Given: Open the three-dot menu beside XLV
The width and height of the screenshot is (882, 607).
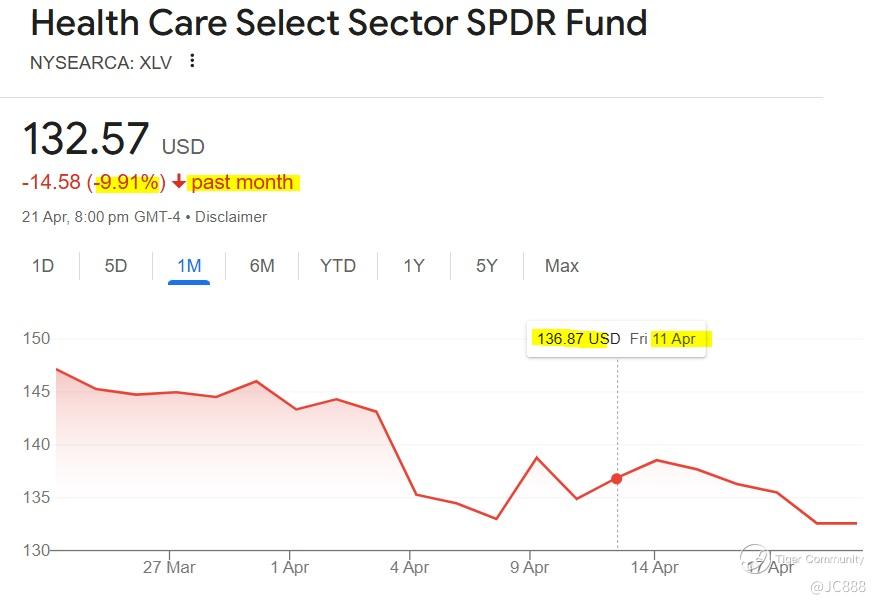Looking at the screenshot, I should tap(193, 61).
